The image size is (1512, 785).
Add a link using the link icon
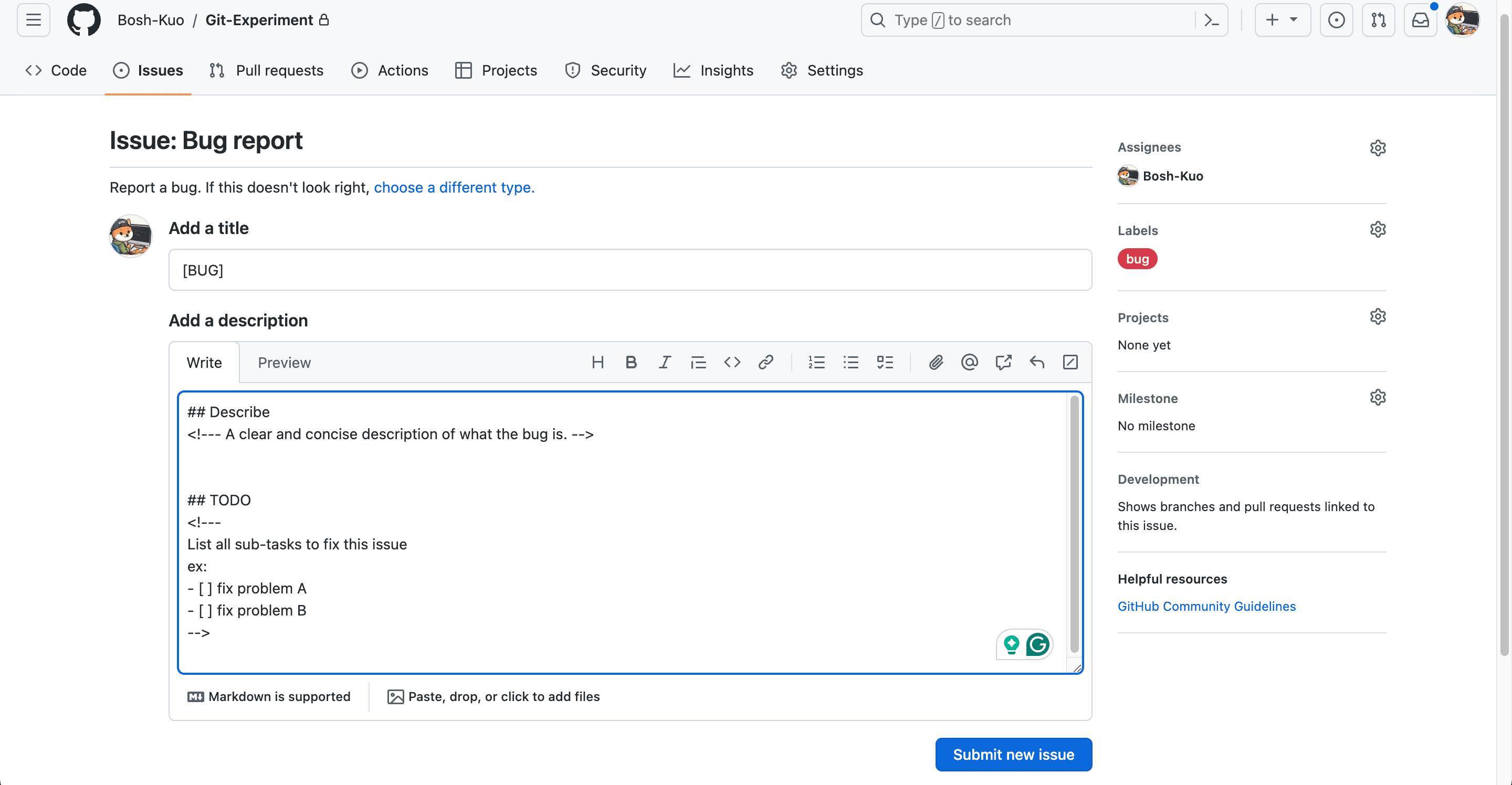coord(765,363)
